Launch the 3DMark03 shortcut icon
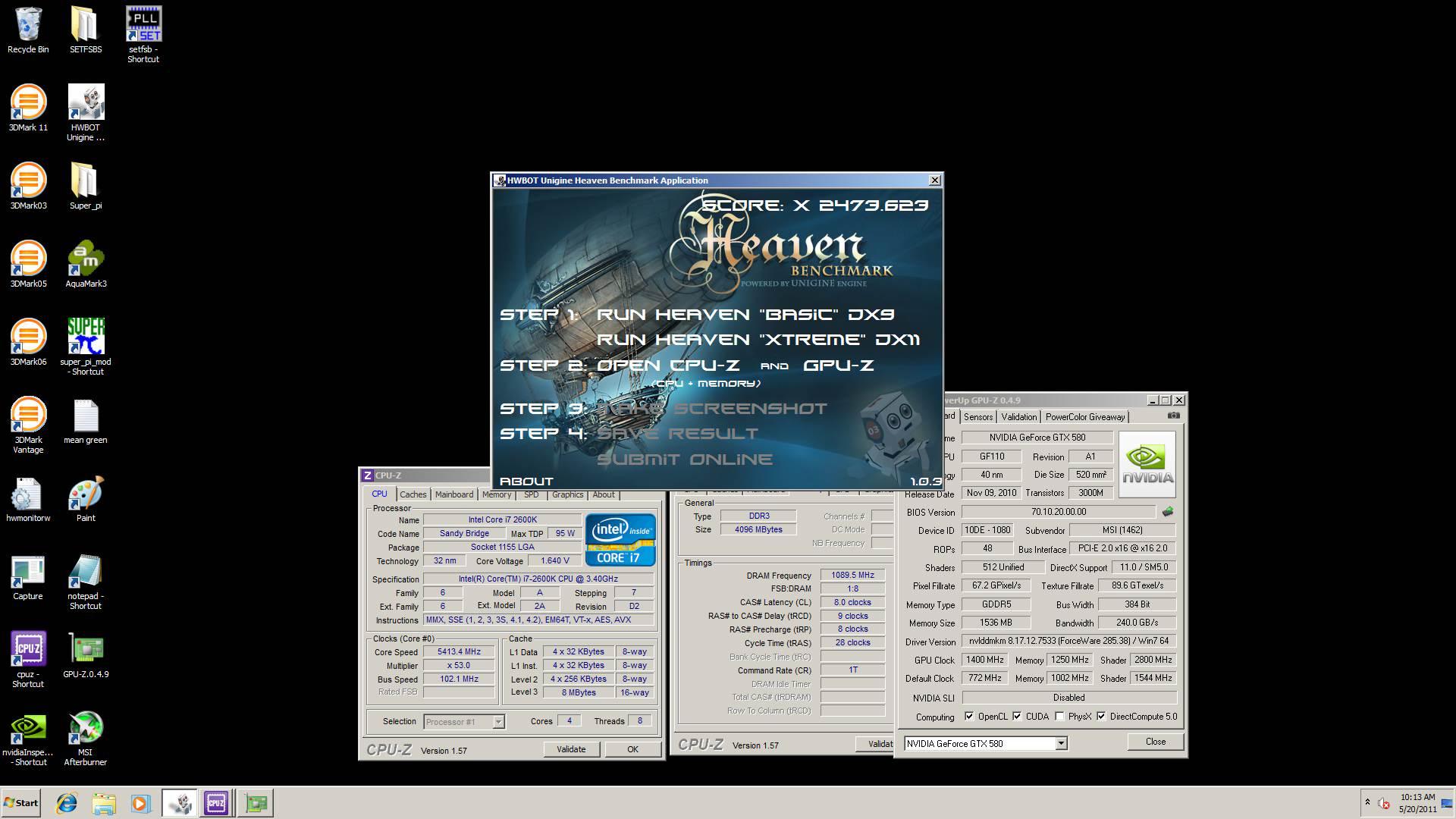The image size is (1456, 819). tap(28, 187)
